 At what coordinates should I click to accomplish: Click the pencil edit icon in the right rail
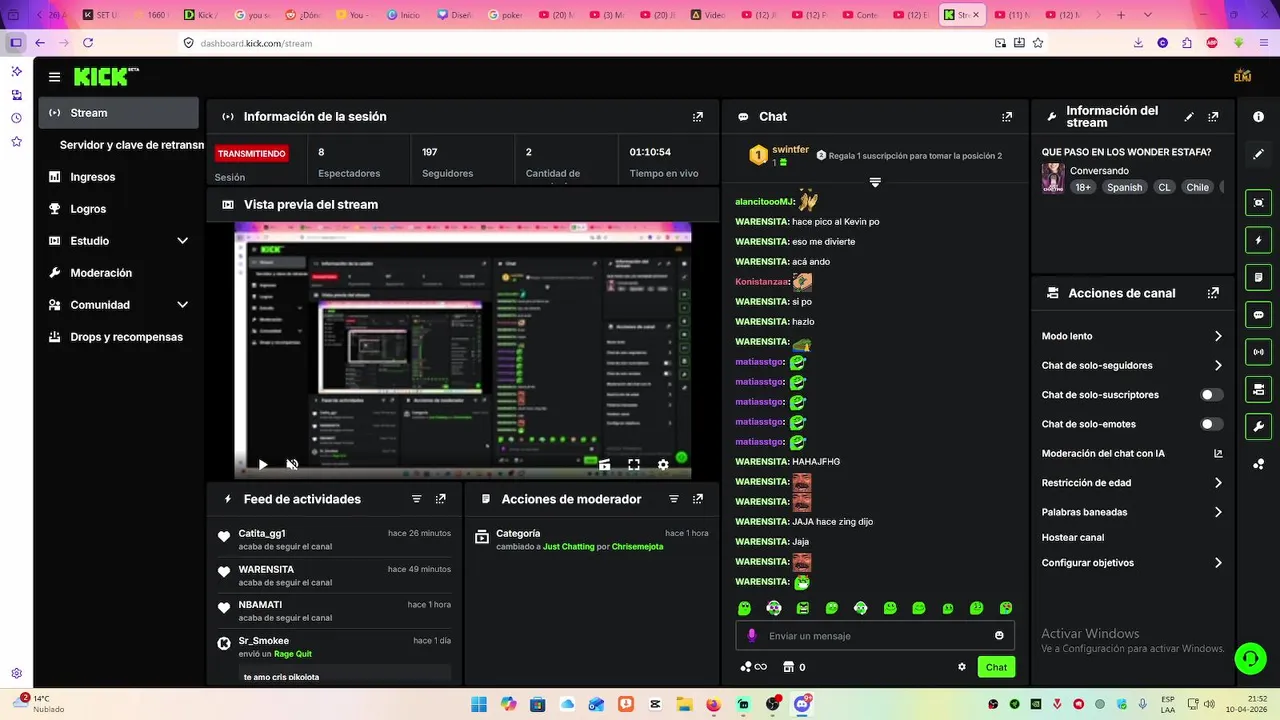[1258, 154]
